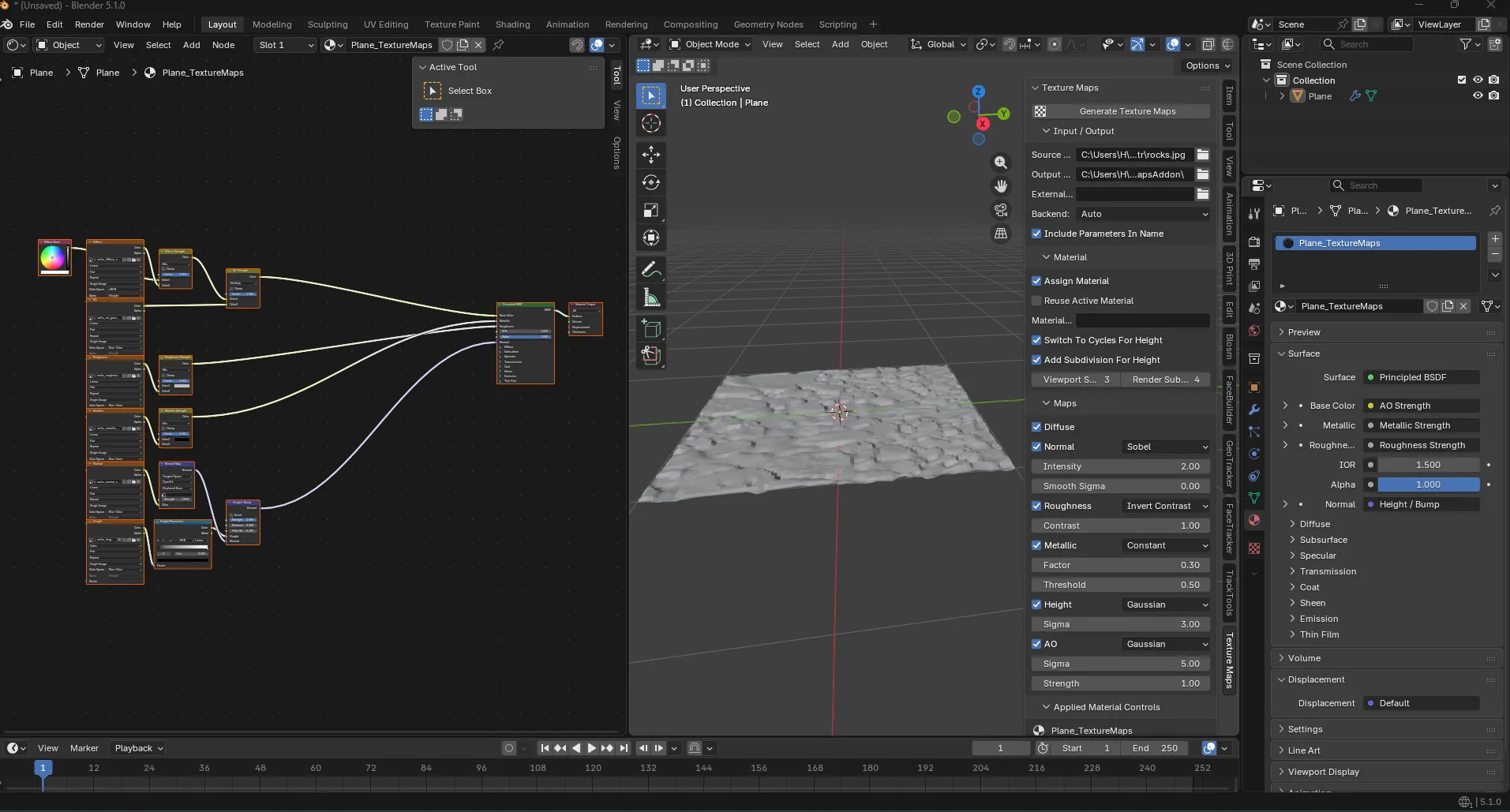Open Material properties tab icon
The width and height of the screenshot is (1510, 812).
[x=1254, y=520]
